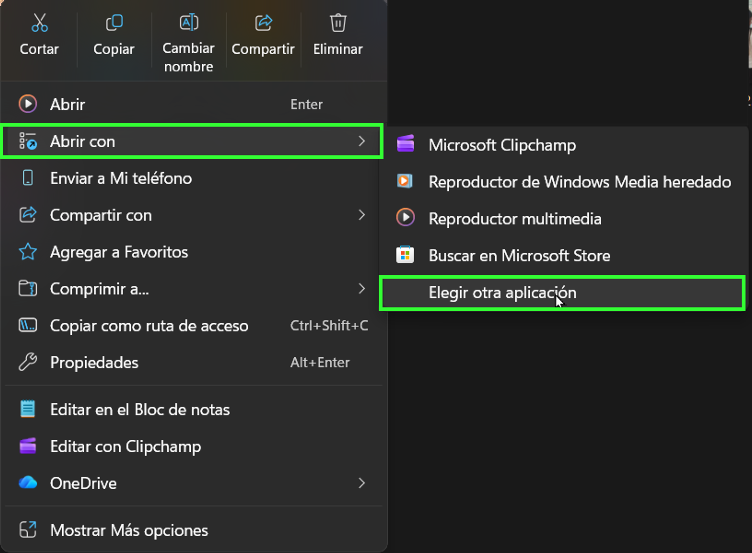Choose Editar con Clipchamp
The image size is (752, 553).
[193, 446]
